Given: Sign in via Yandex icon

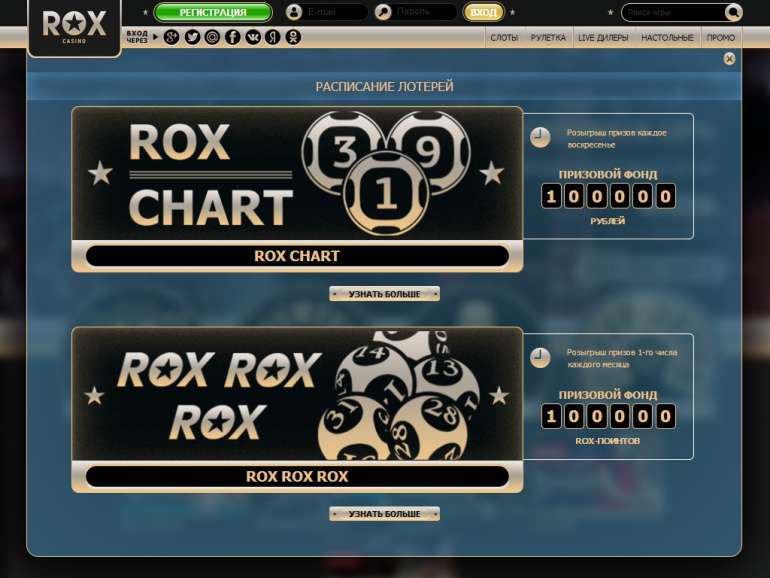Looking at the screenshot, I should (x=273, y=37).
